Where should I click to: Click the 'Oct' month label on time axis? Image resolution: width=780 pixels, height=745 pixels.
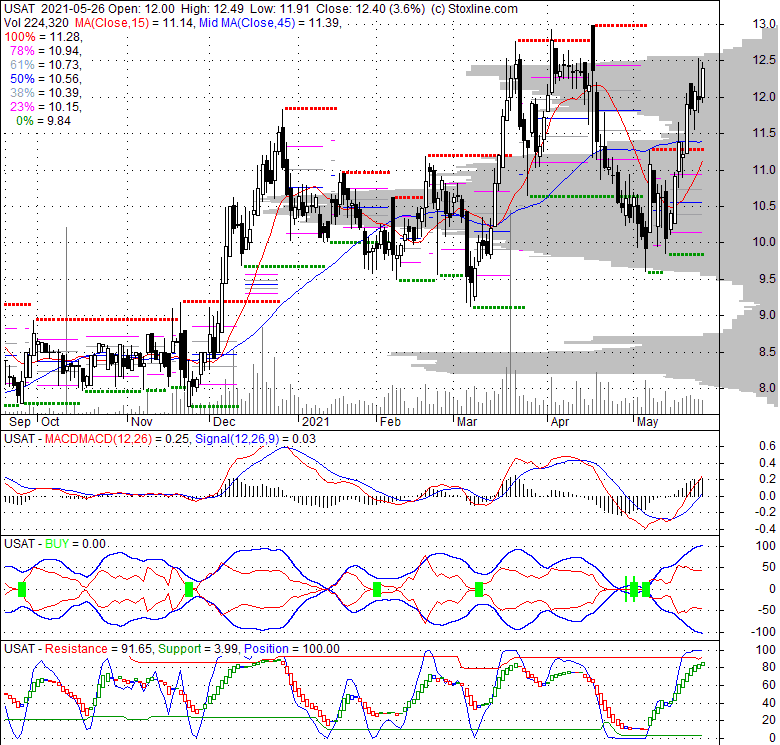click(50, 422)
